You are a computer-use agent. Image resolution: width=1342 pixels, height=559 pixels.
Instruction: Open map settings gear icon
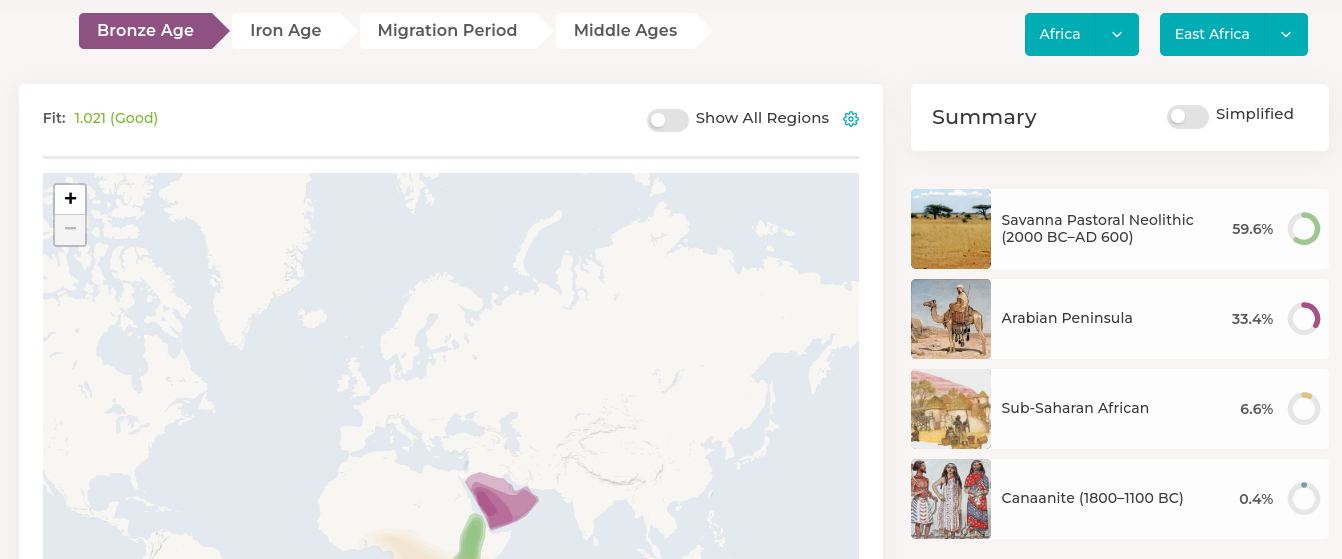(851, 119)
